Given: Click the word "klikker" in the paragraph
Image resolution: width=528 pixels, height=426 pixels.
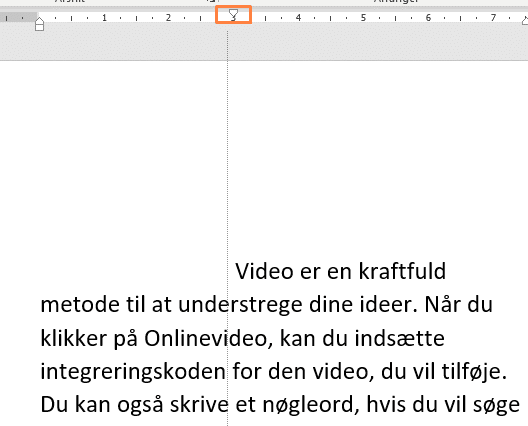Looking at the screenshot, I should (x=74, y=338).
